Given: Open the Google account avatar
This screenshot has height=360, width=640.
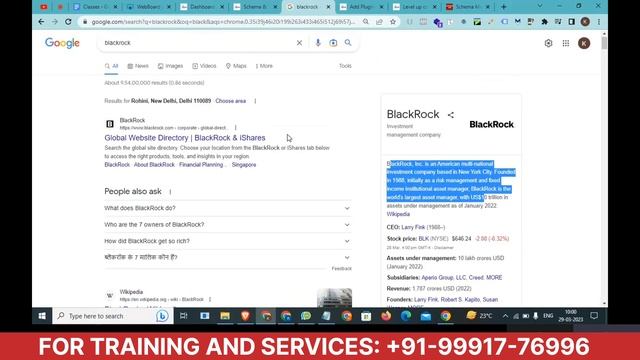Looking at the screenshot, I should pos(584,43).
